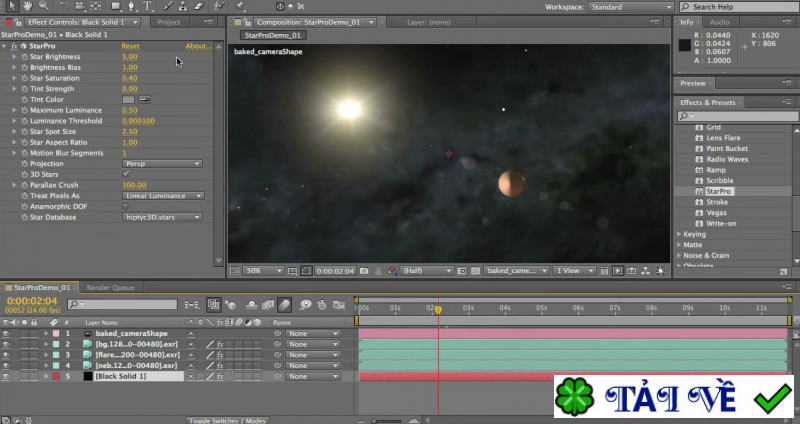Viewport: 800px width, 424px height.
Task: Open the Star Database dropdown
Action: coord(162,217)
